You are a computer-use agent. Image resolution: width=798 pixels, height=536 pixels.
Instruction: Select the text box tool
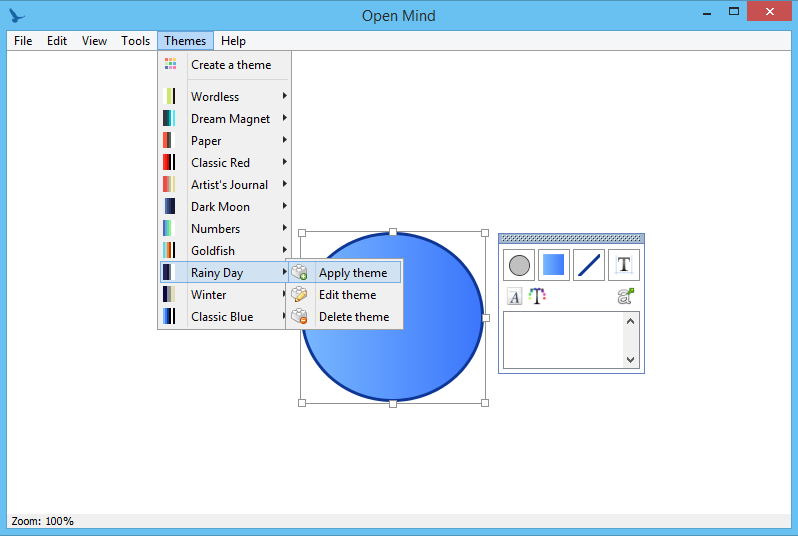(623, 265)
